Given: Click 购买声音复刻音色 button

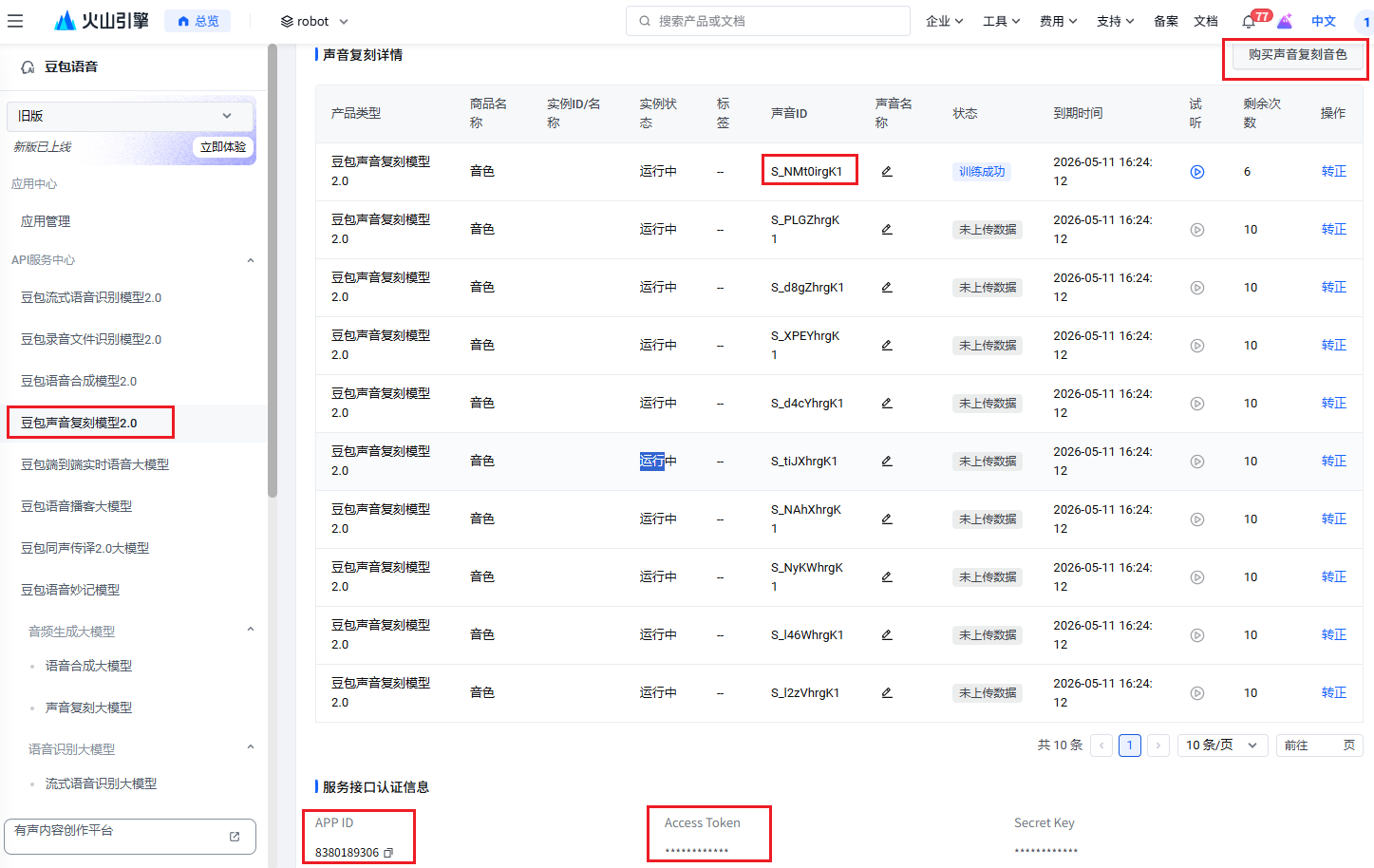Looking at the screenshot, I should click(1297, 55).
